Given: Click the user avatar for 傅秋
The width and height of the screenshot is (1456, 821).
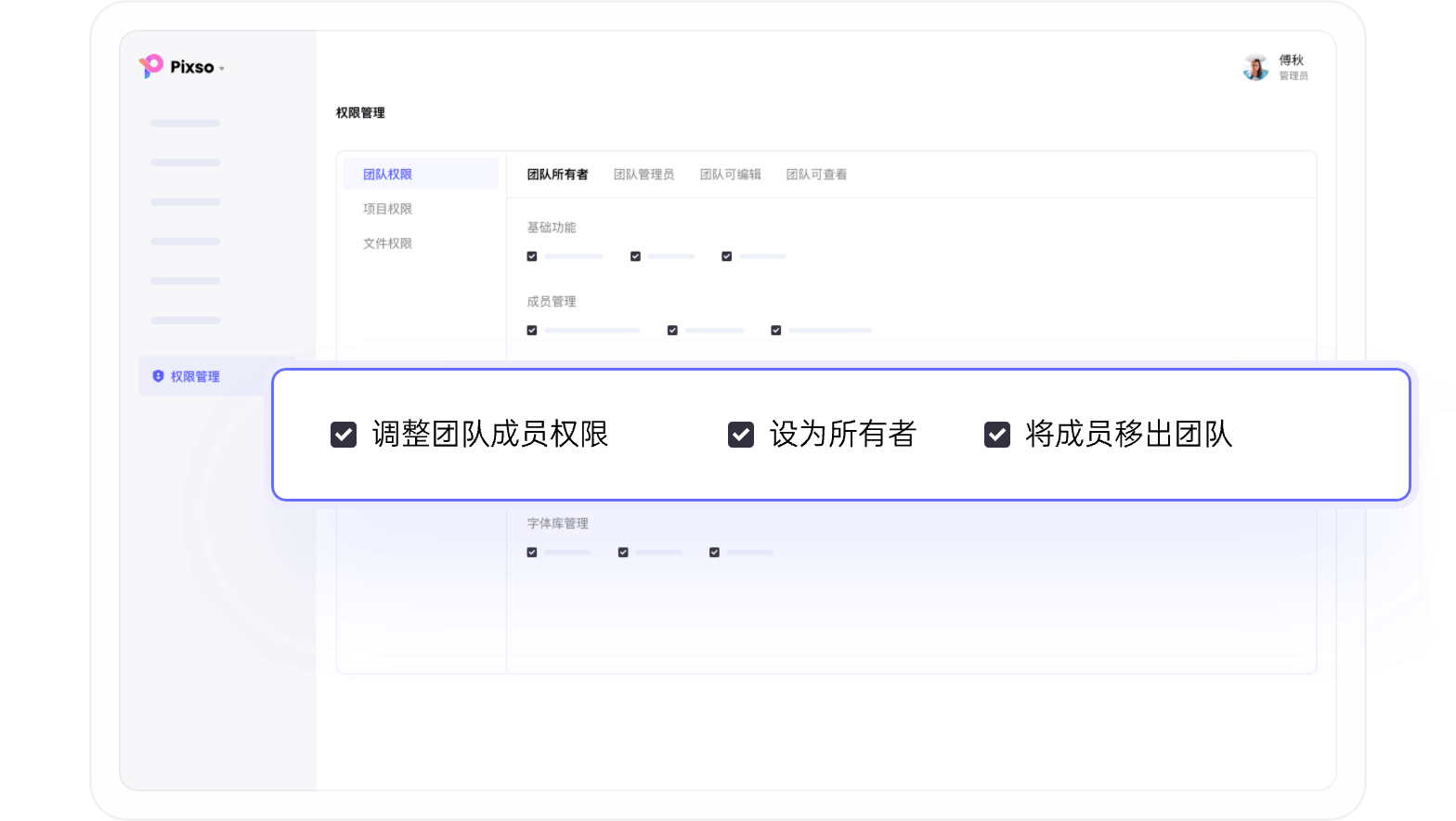Looking at the screenshot, I should [1255, 67].
